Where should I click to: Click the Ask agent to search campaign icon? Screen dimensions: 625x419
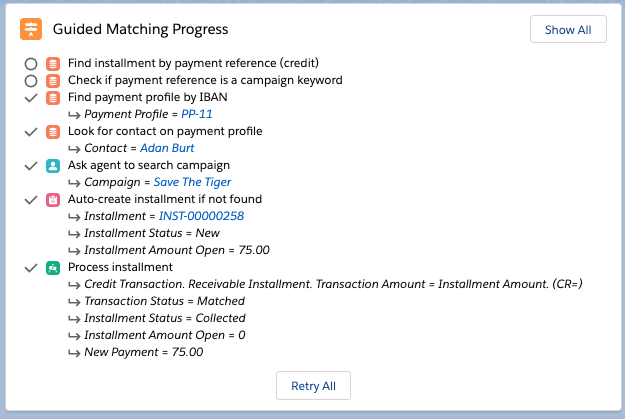coord(53,165)
